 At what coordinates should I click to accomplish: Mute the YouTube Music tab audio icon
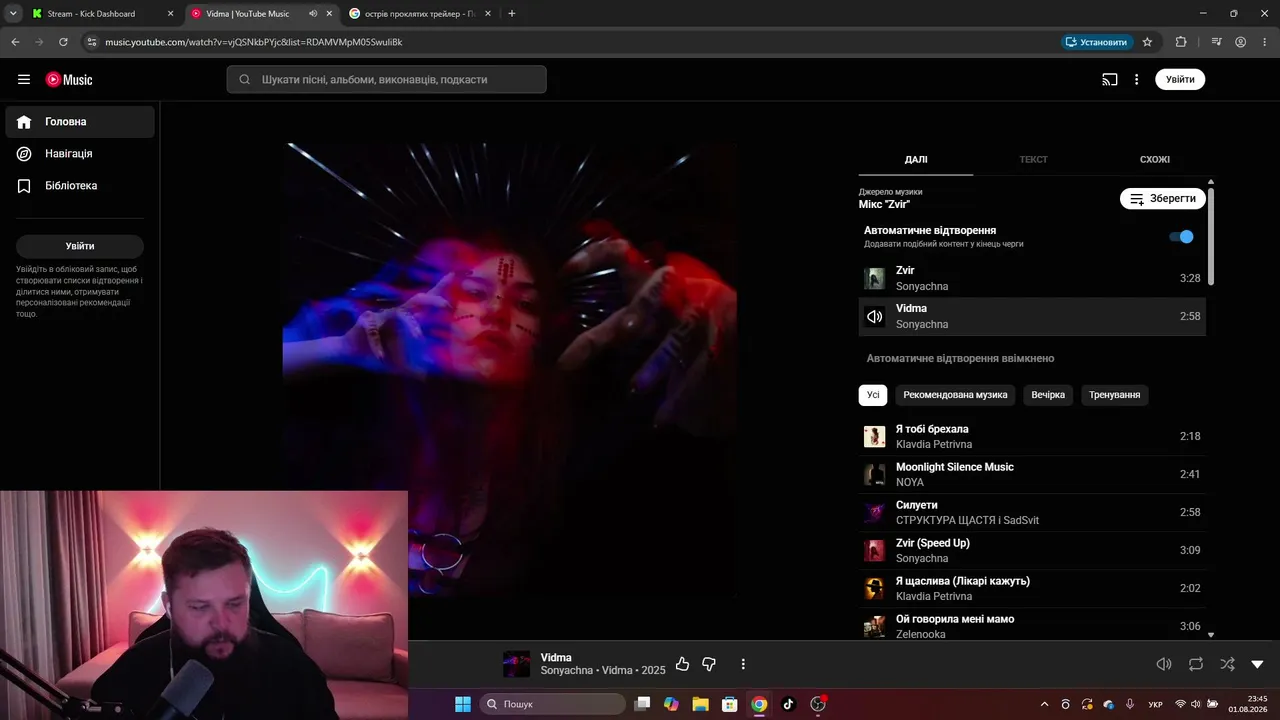point(313,14)
